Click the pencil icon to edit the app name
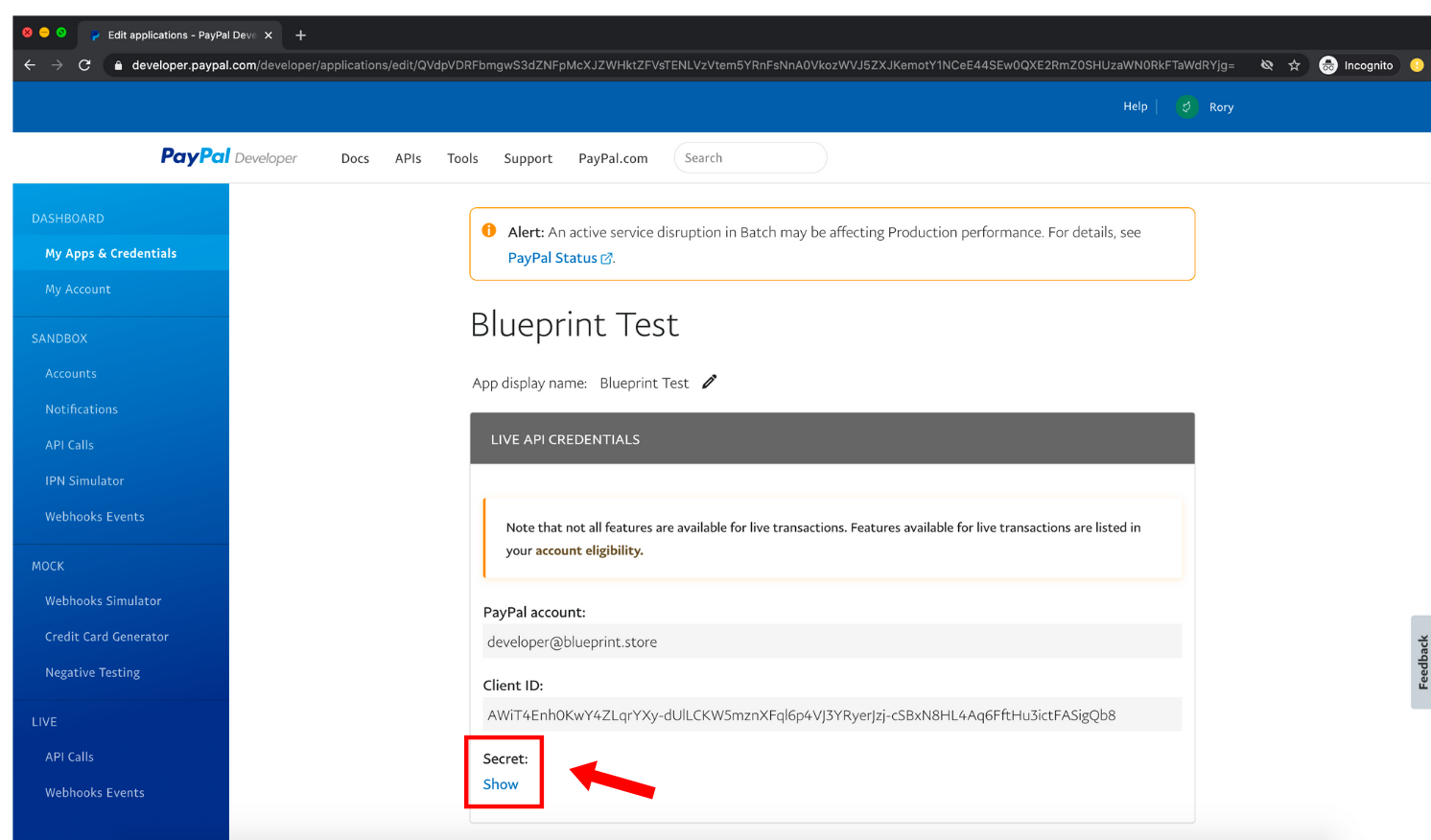 click(x=710, y=382)
